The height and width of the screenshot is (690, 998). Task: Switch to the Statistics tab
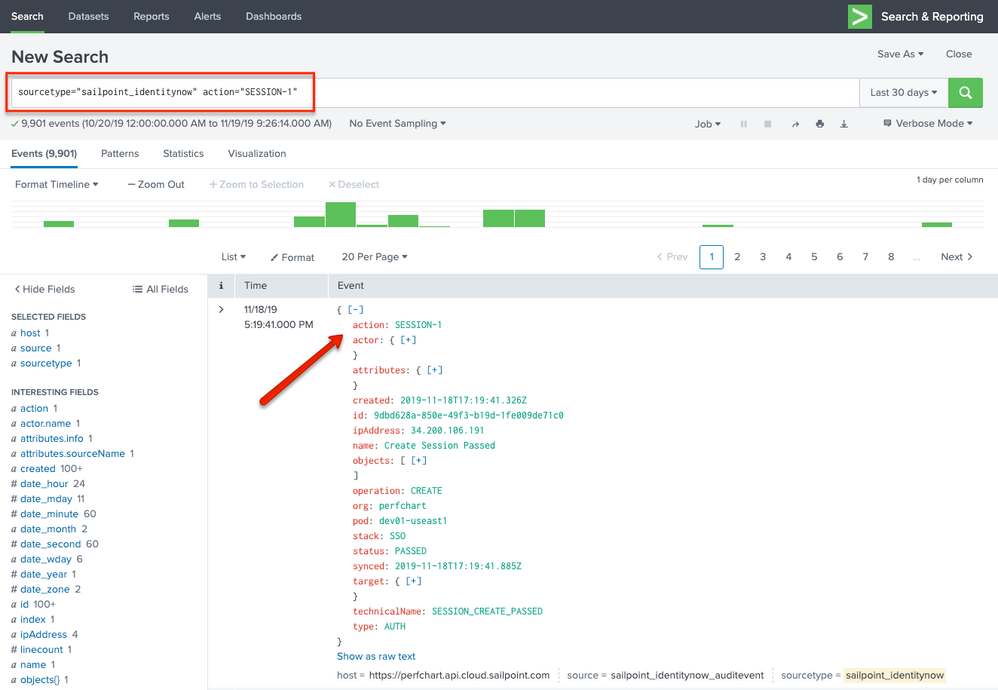(183, 154)
